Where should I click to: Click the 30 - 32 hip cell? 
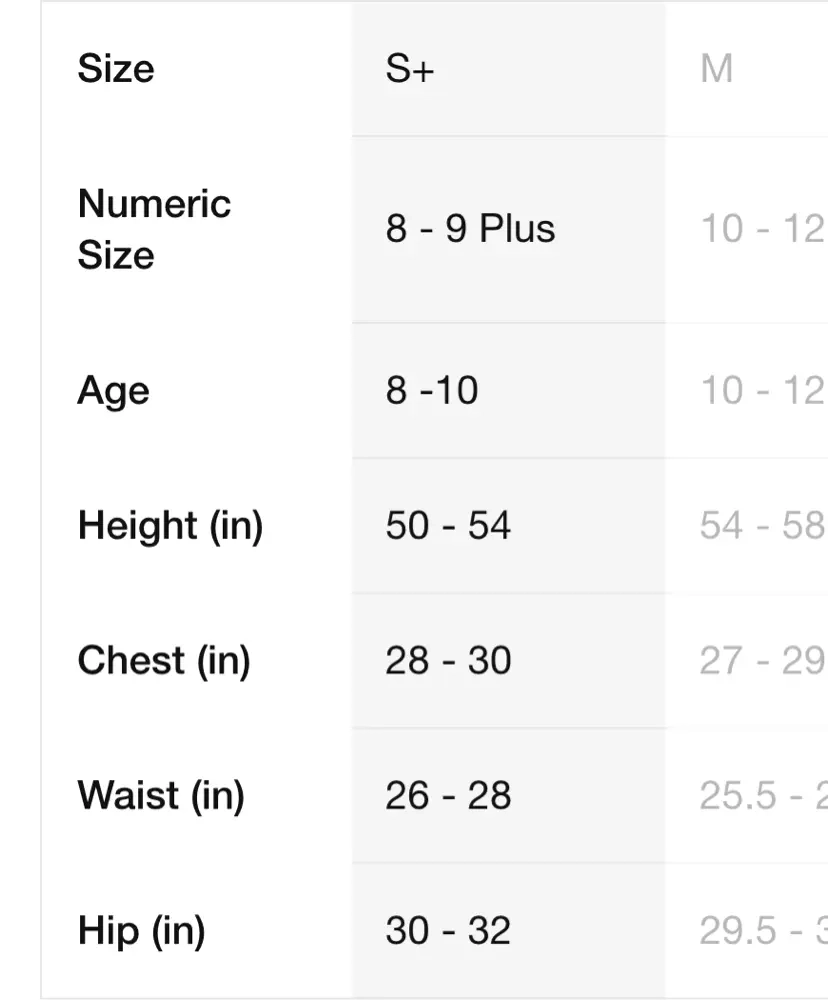pos(448,930)
